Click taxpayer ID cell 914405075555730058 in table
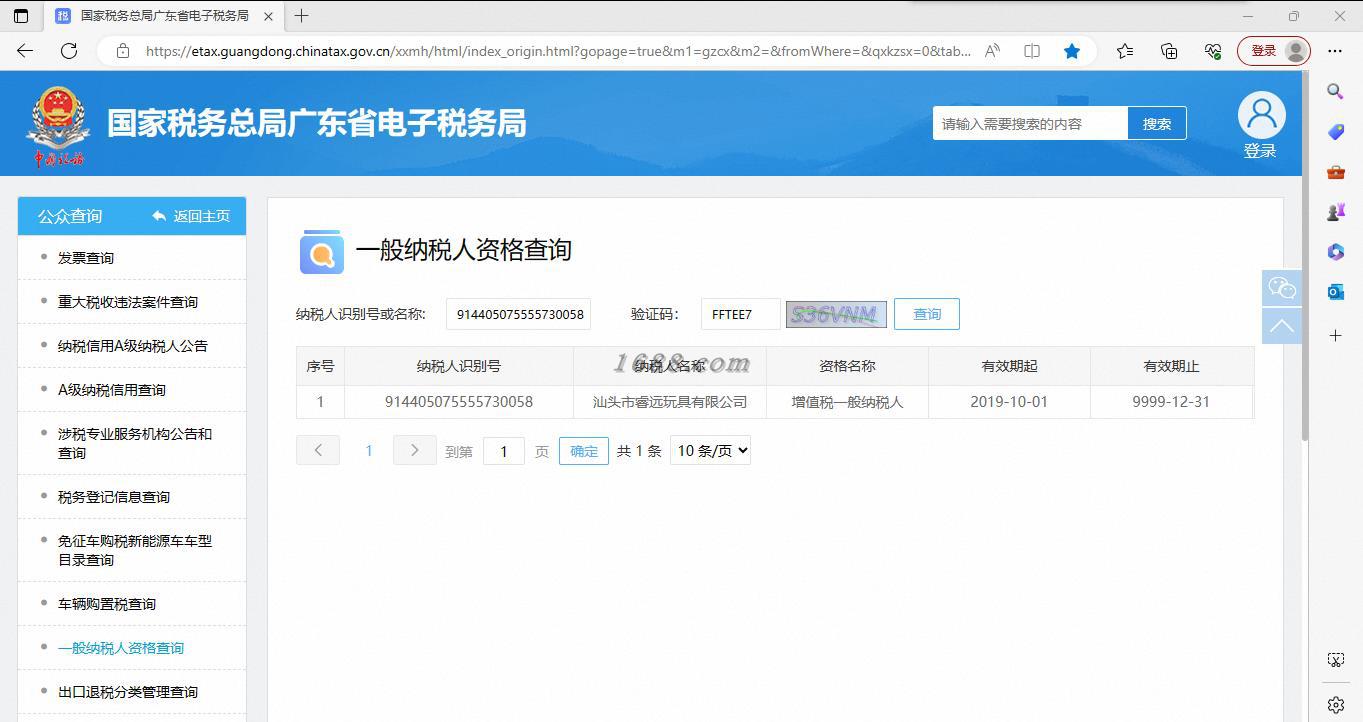The height and width of the screenshot is (722, 1363). [x=459, y=402]
